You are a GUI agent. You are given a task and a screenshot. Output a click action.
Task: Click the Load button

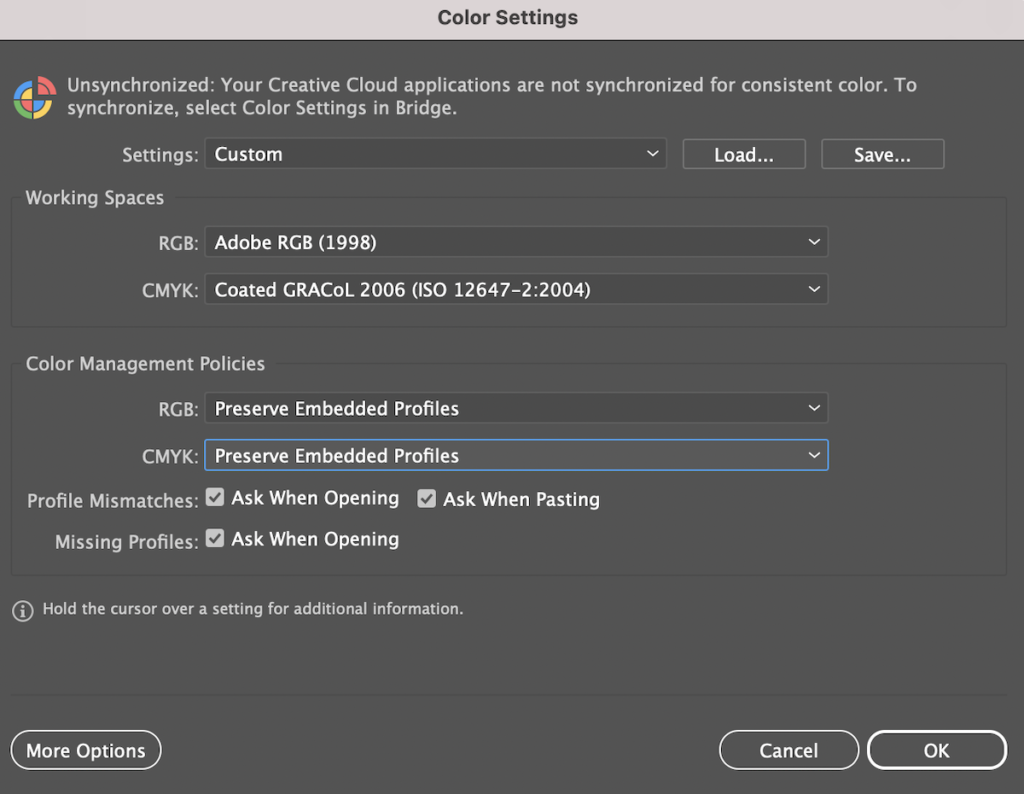coord(743,154)
